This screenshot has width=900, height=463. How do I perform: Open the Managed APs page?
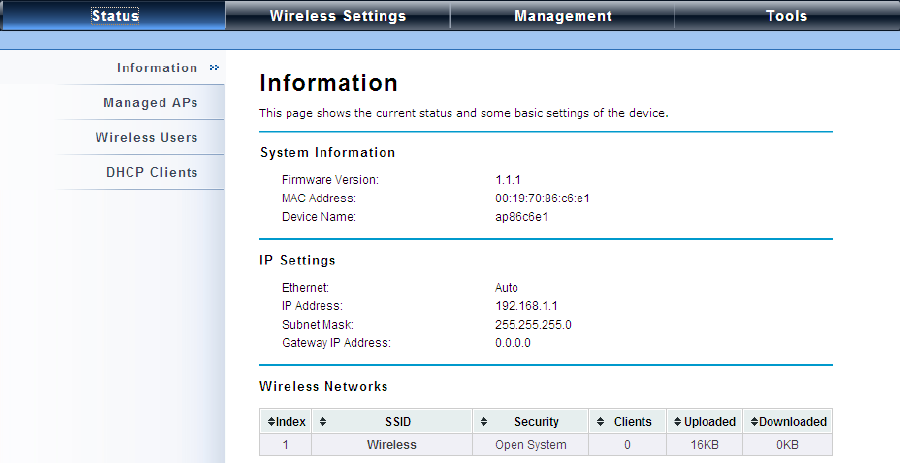click(x=150, y=103)
